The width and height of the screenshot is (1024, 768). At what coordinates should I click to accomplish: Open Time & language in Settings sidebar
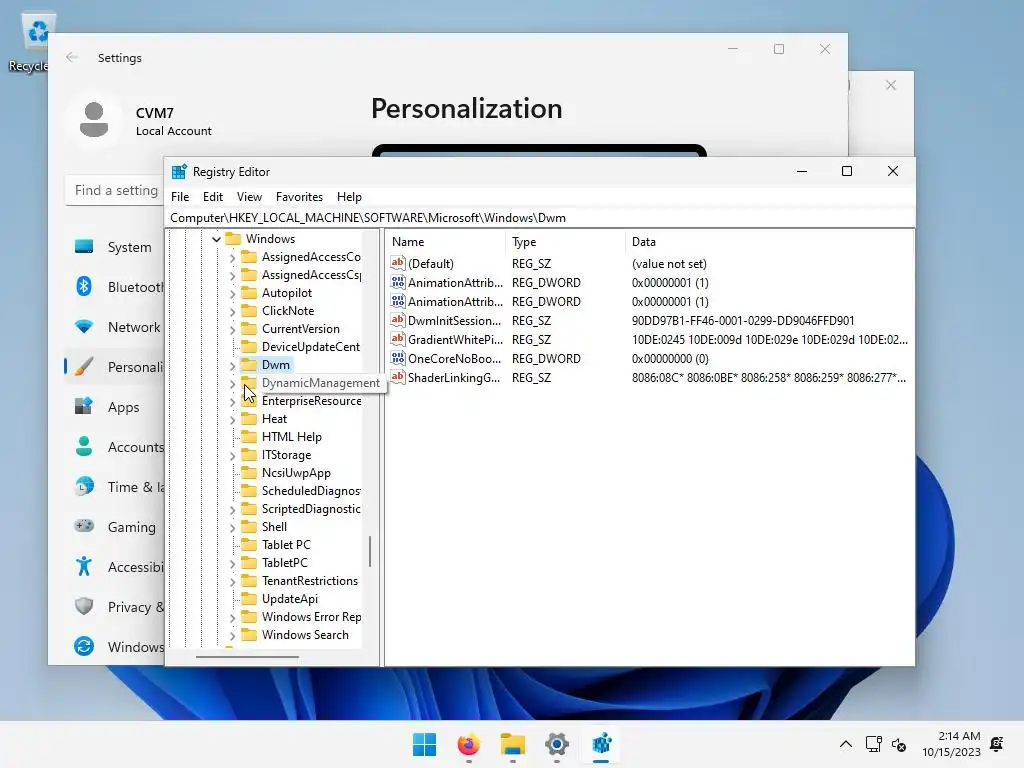click(114, 487)
